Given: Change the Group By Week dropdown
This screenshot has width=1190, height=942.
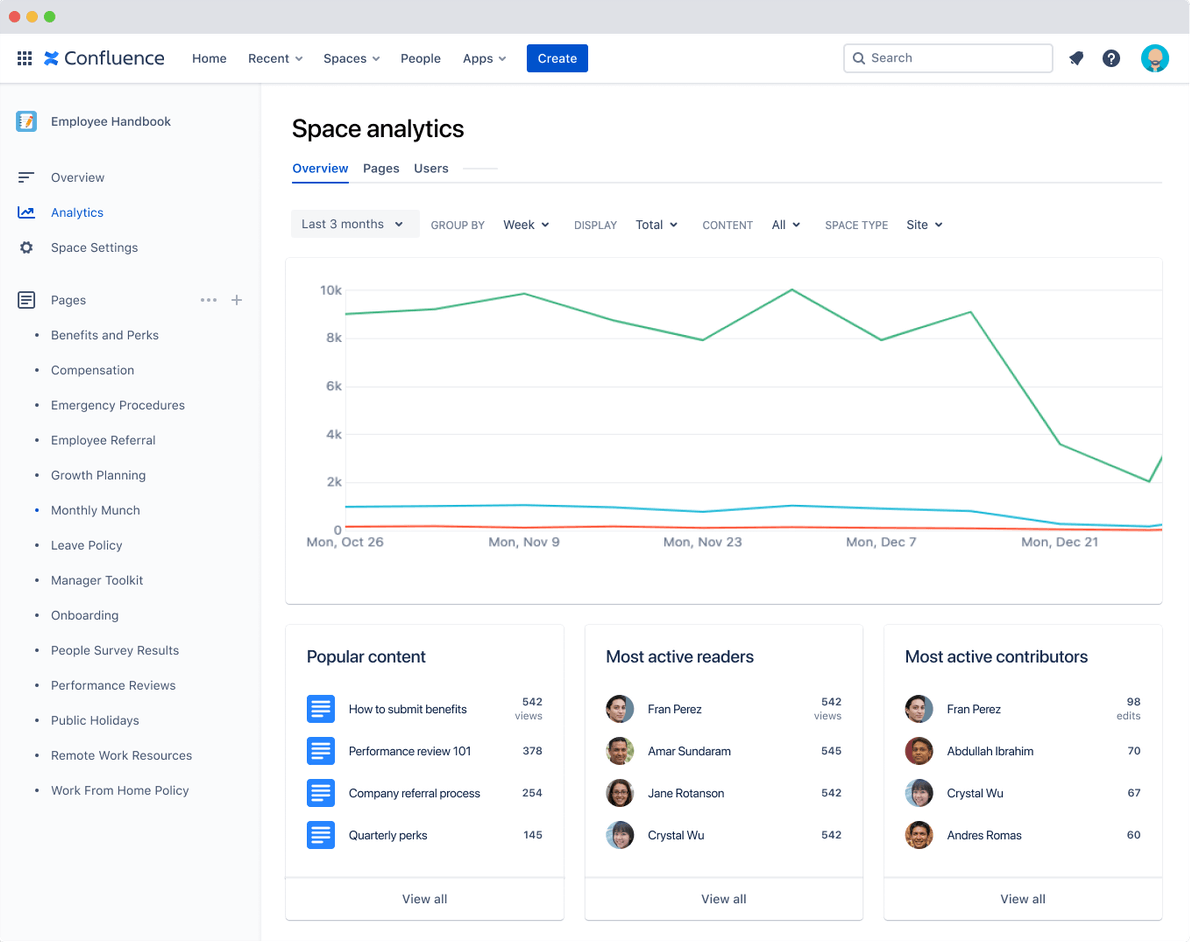Looking at the screenshot, I should pos(526,224).
